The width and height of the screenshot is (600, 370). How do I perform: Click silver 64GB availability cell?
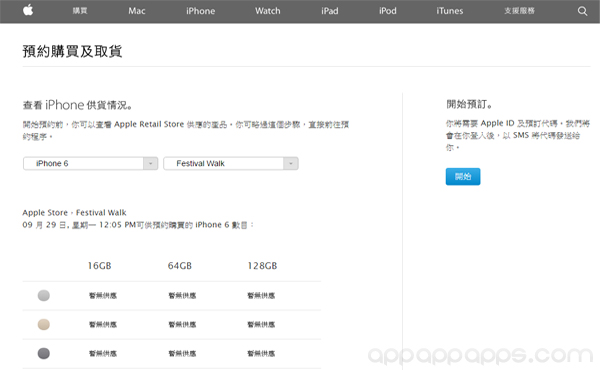pyautogui.click(x=182, y=295)
